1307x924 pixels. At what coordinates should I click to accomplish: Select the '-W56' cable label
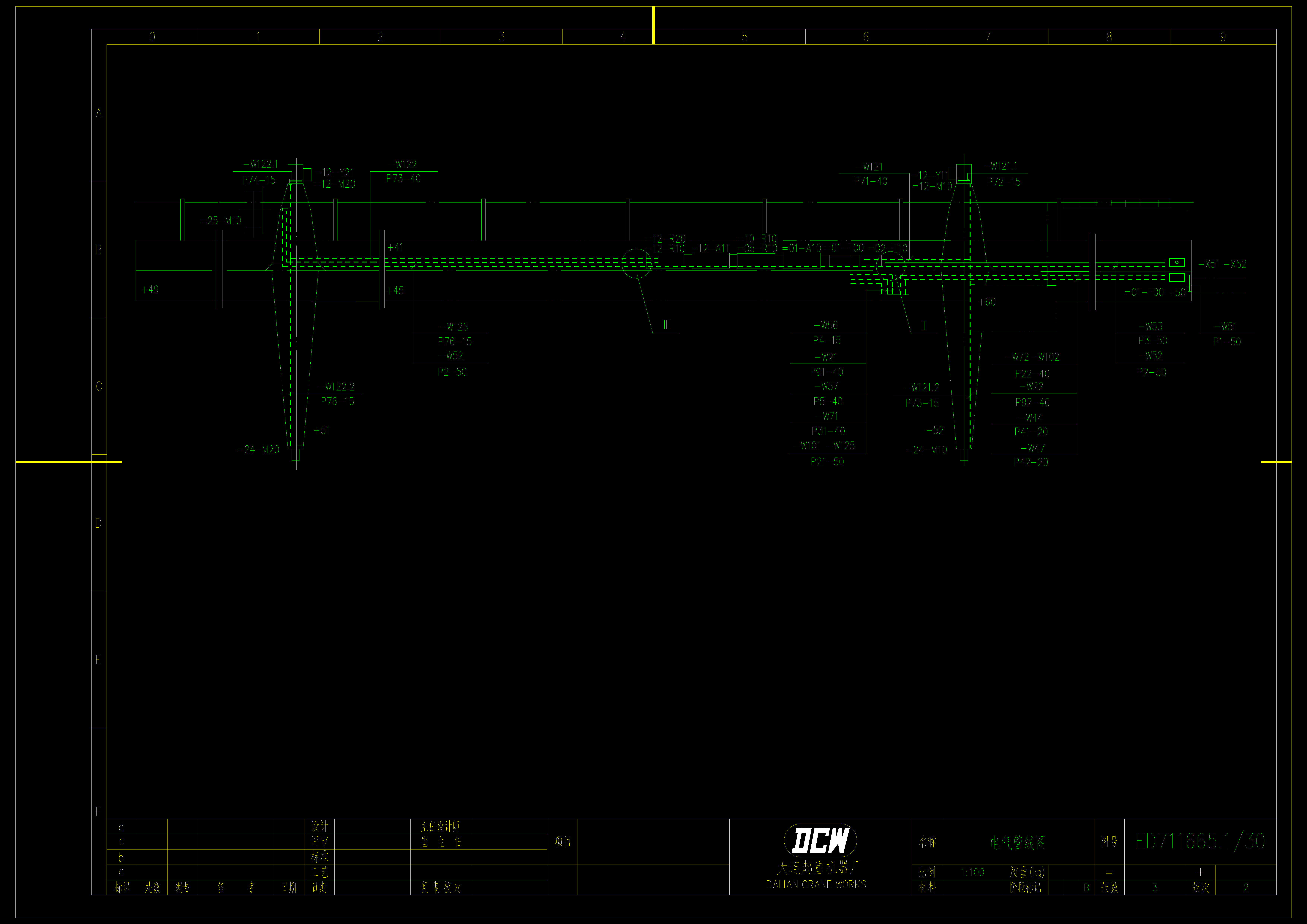click(x=826, y=325)
